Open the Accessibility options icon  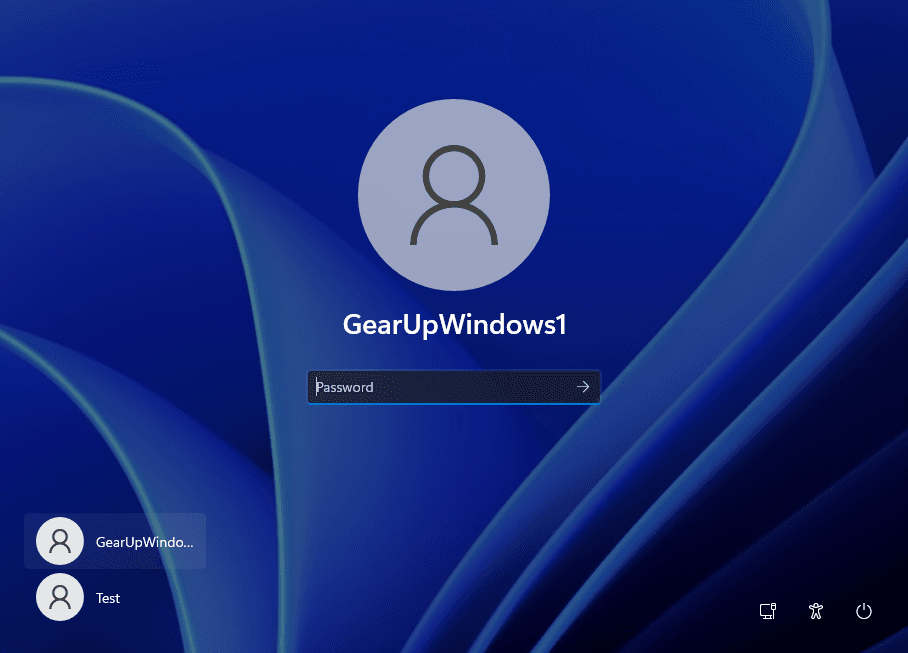(816, 611)
